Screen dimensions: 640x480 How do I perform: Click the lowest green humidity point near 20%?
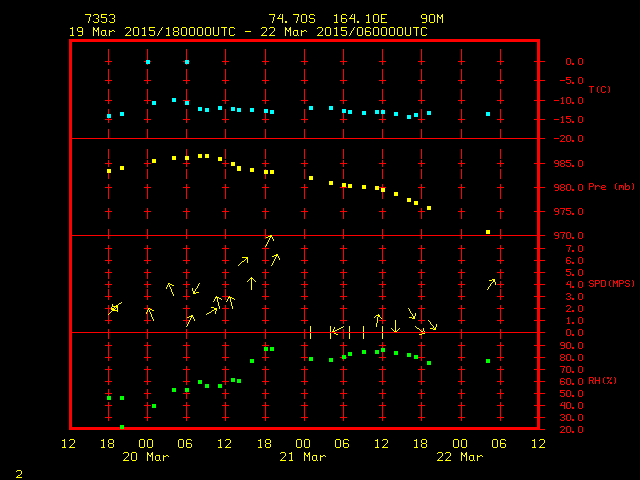tap(122, 427)
